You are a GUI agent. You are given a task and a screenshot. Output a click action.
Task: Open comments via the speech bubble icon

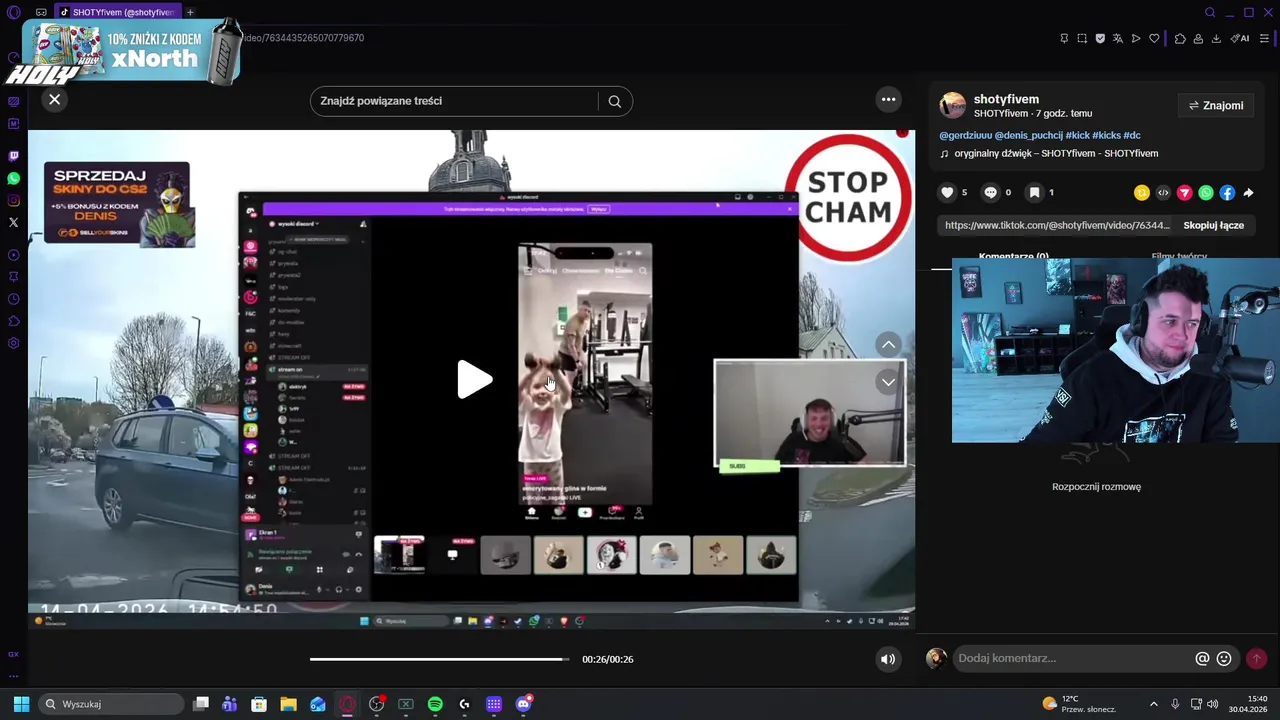[x=990, y=192]
